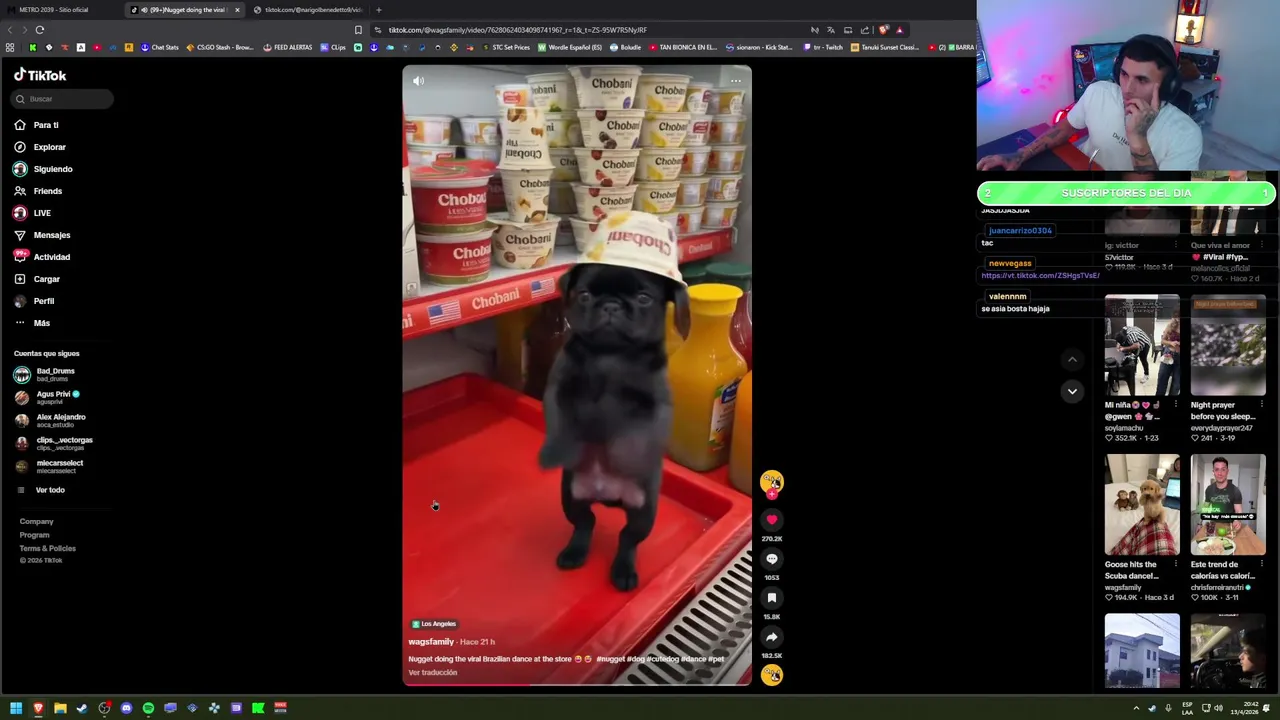This screenshot has height=720, width=1280.
Task: Save the video with the bookmark icon
Action: point(771,598)
